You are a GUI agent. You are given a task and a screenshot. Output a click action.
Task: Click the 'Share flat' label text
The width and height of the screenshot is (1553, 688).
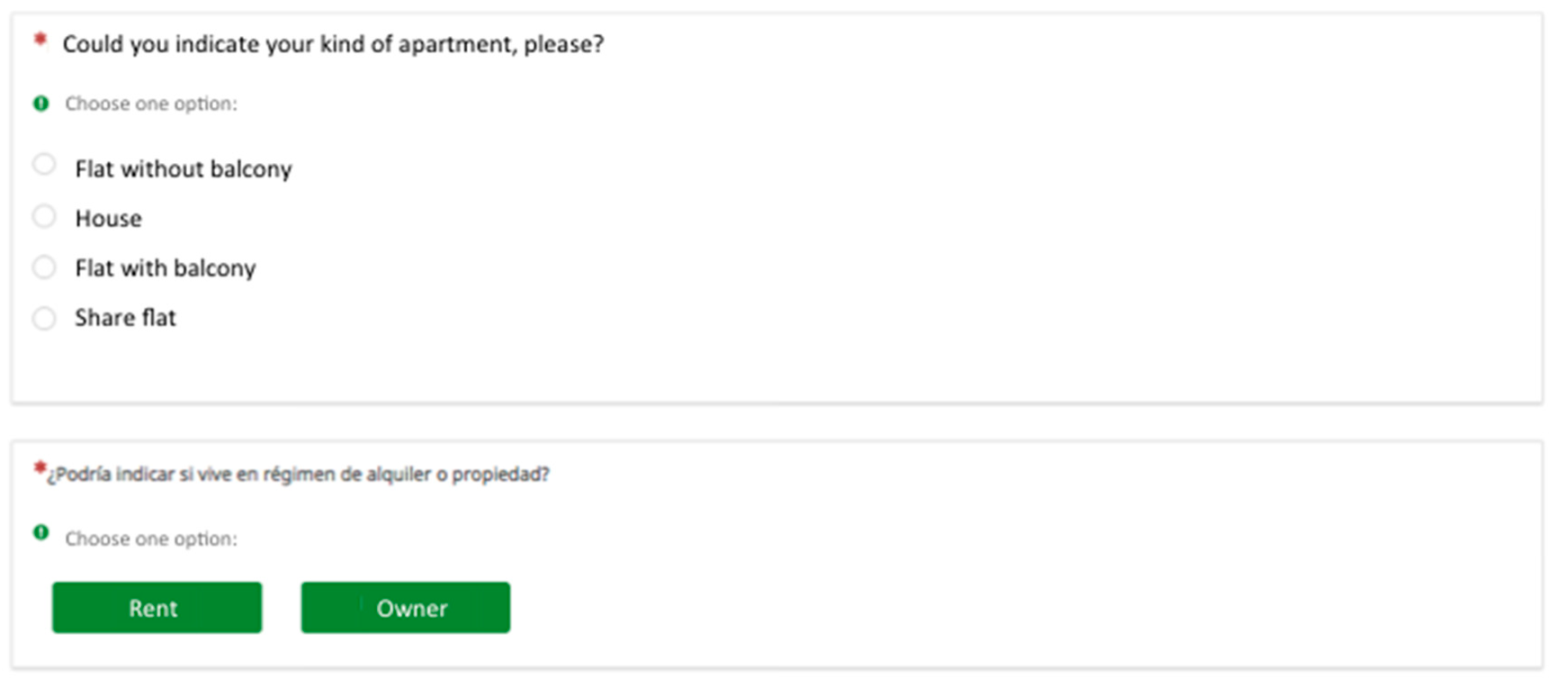(x=125, y=319)
